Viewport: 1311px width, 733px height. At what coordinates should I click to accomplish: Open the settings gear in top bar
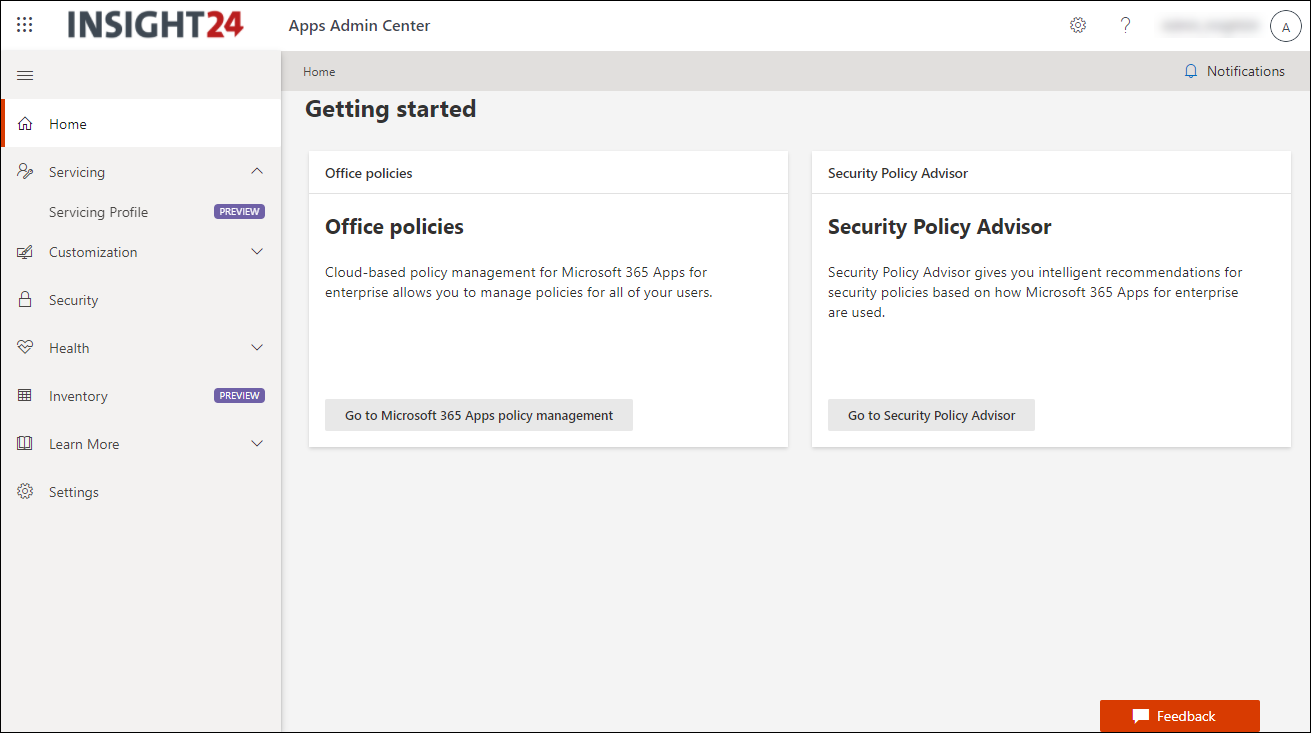pos(1078,25)
